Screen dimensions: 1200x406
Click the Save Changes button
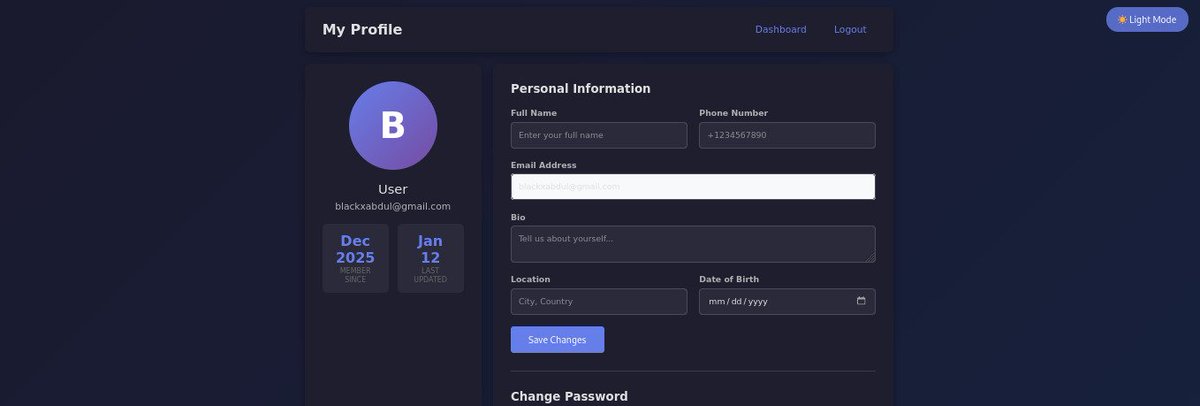tap(557, 340)
